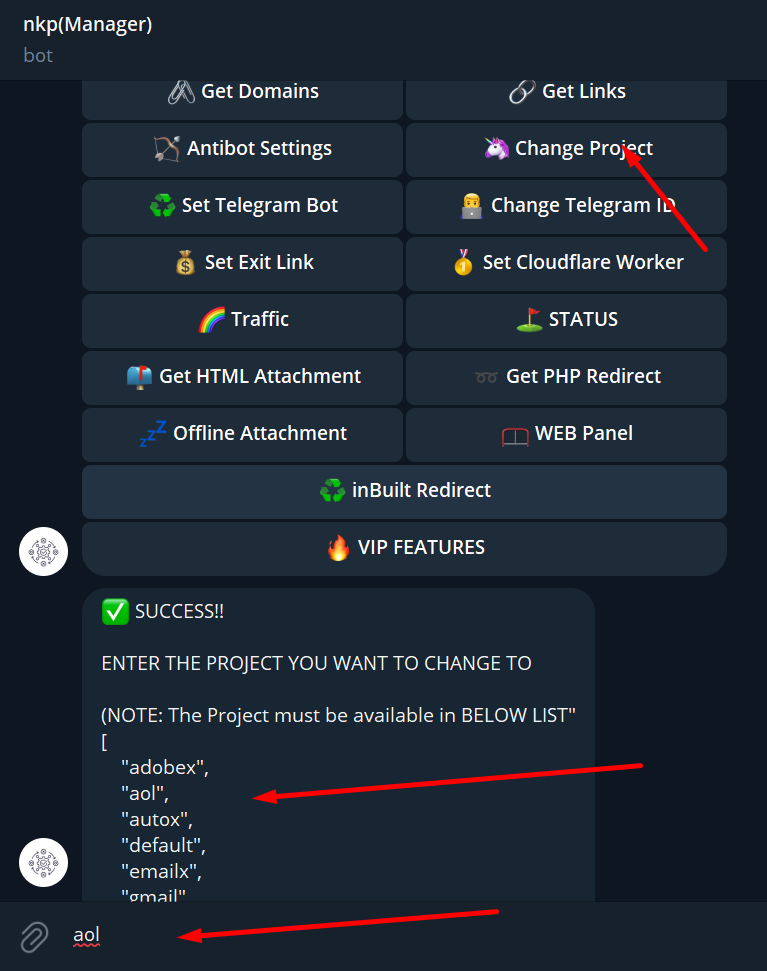Select the Change Project button
767x971 pixels.
pyautogui.click(x=566, y=149)
